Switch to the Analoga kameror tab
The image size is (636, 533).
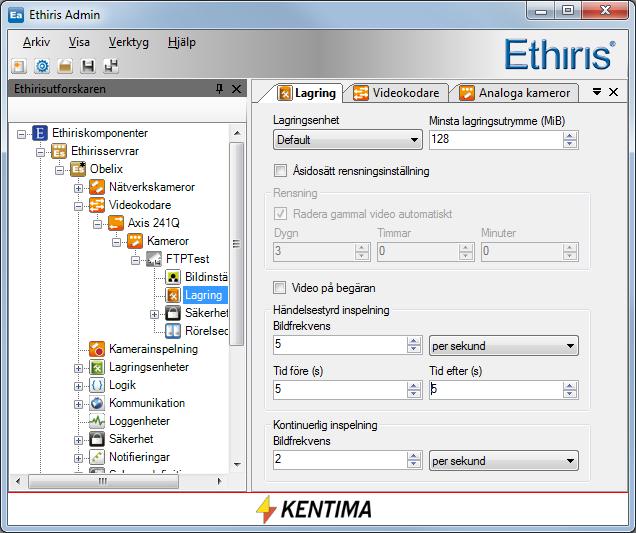pyautogui.click(x=515, y=93)
